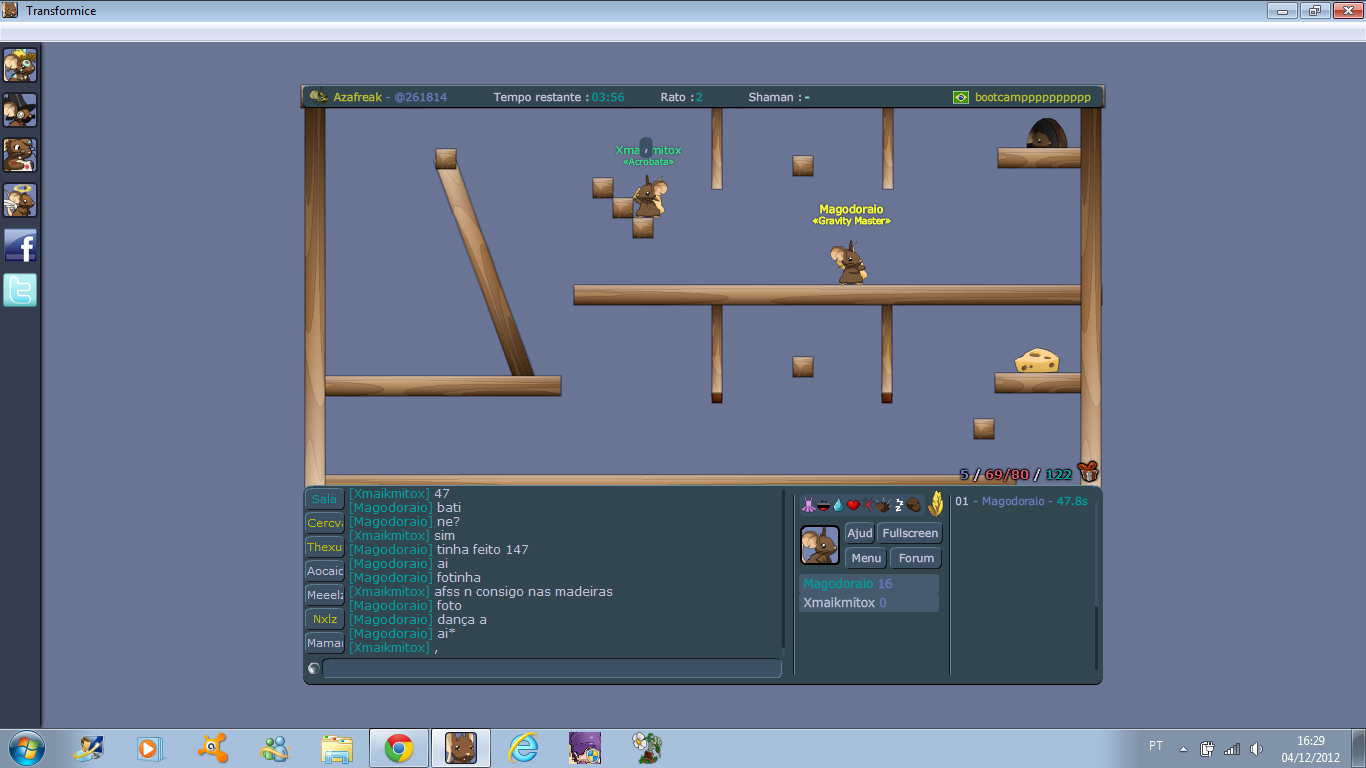
Task: Switch to the Thexu chat tab
Action: coord(325,547)
